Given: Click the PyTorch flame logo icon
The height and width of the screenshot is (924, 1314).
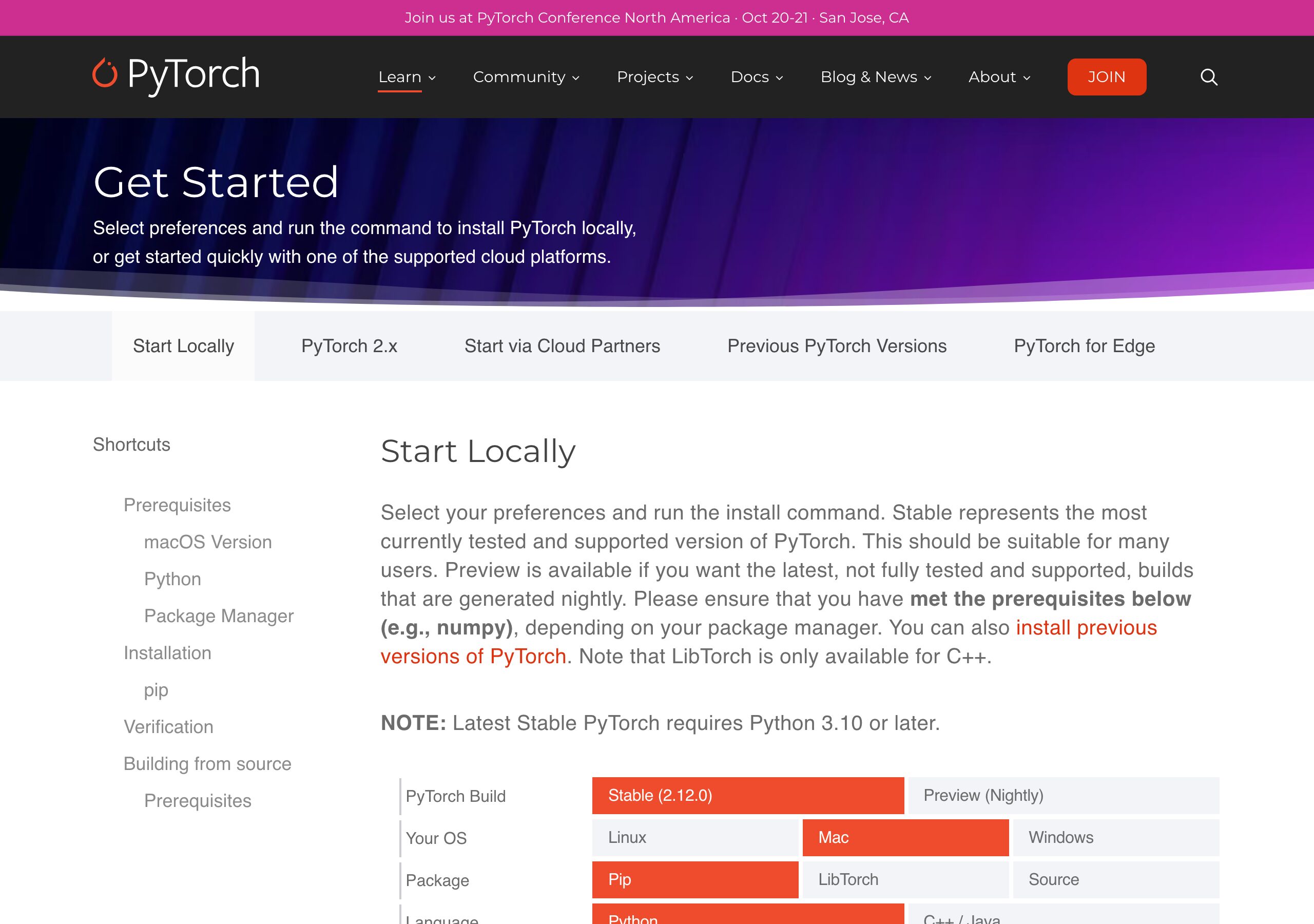Looking at the screenshot, I should click(x=105, y=73).
